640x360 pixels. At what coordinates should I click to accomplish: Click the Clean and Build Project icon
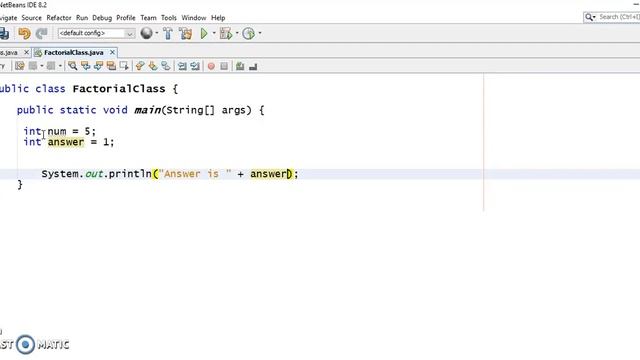click(185, 33)
